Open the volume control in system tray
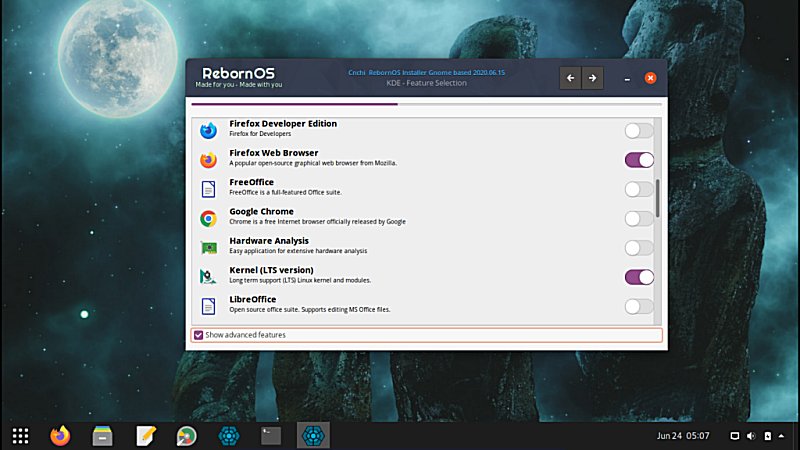 tap(751, 435)
